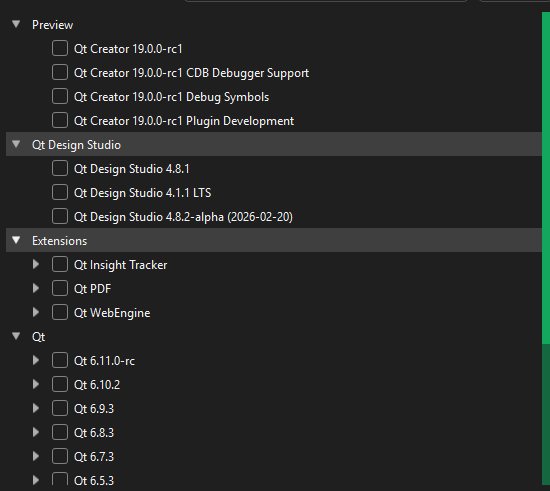Viewport: 550px width, 491px height.
Task: Tick the Qt PDF checkbox
Action: [x=60, y=289]
